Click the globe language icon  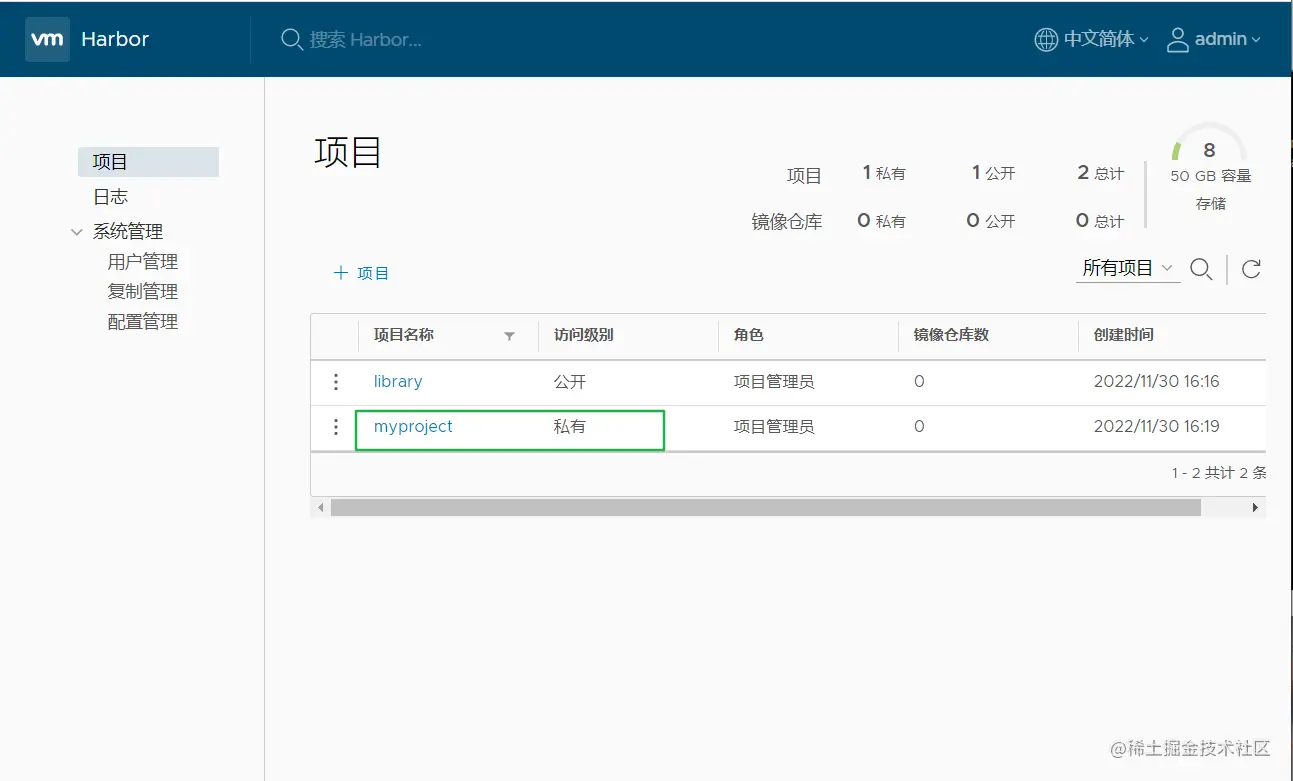(1046, 39)
